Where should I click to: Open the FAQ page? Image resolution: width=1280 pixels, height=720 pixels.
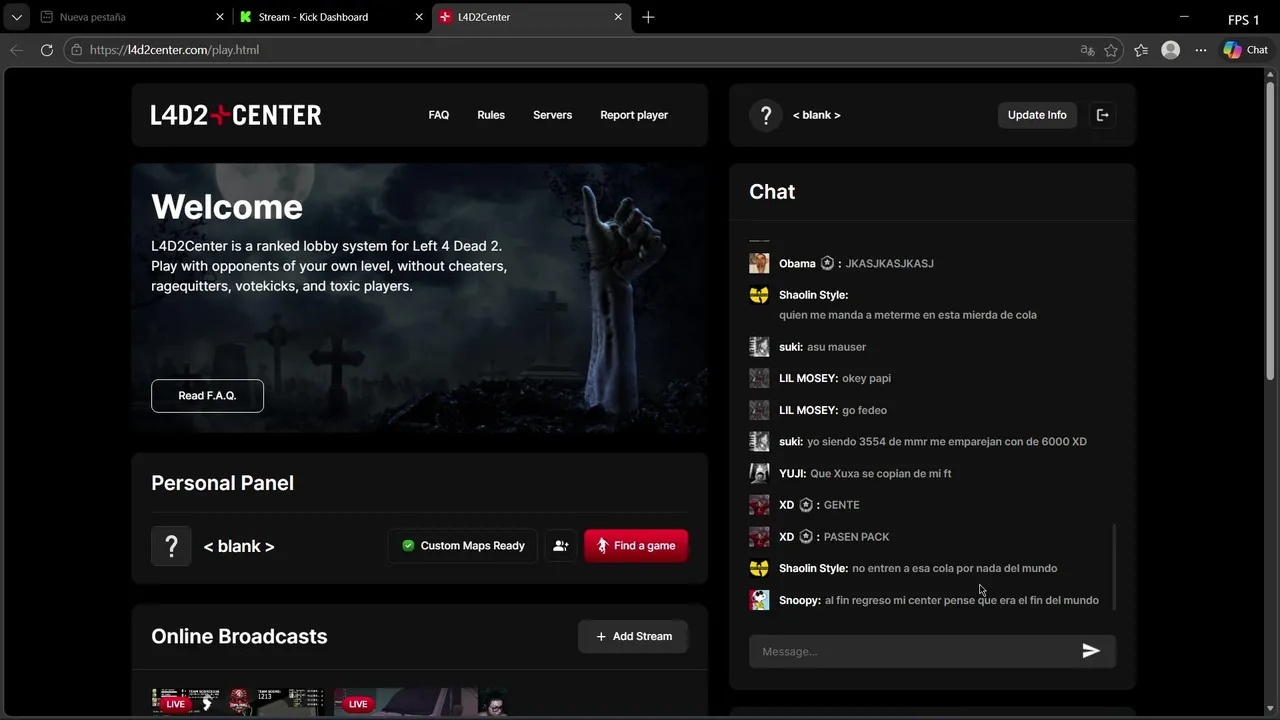(x=438, y=115)
